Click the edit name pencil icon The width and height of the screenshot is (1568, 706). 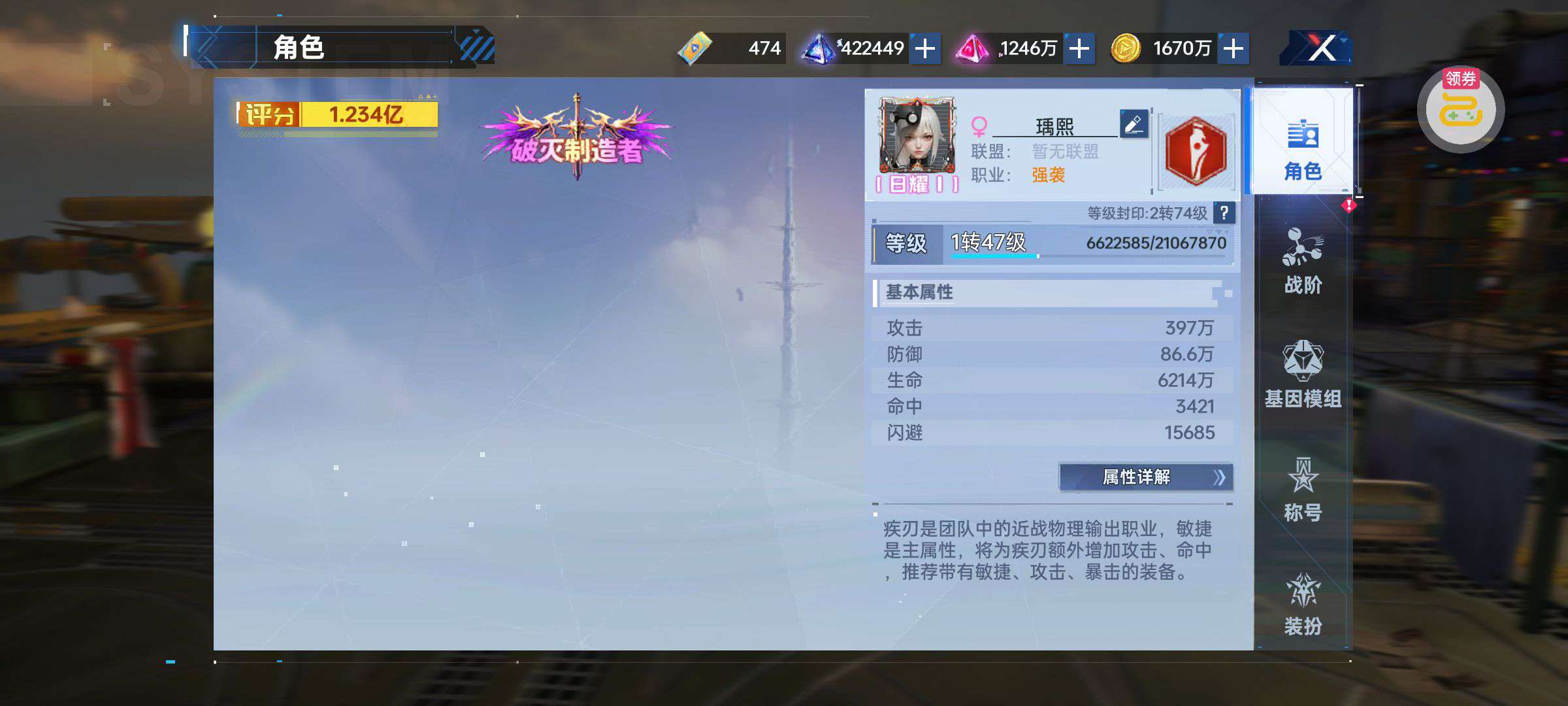click(1134, 124)
